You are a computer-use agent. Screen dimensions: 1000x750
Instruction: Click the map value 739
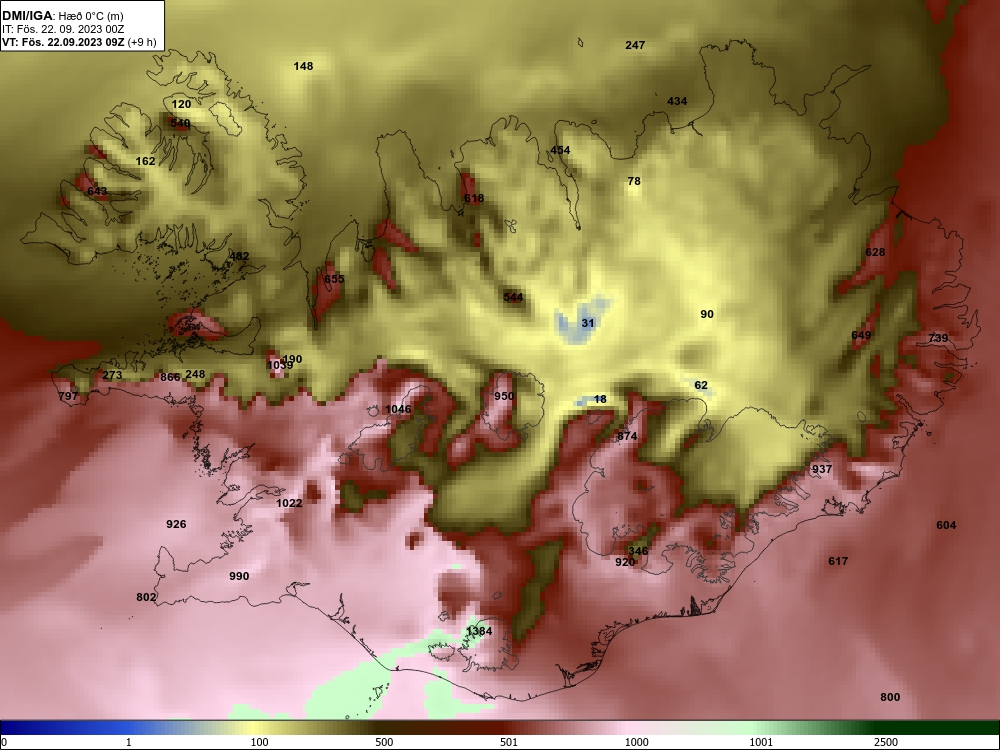(938, 338)
